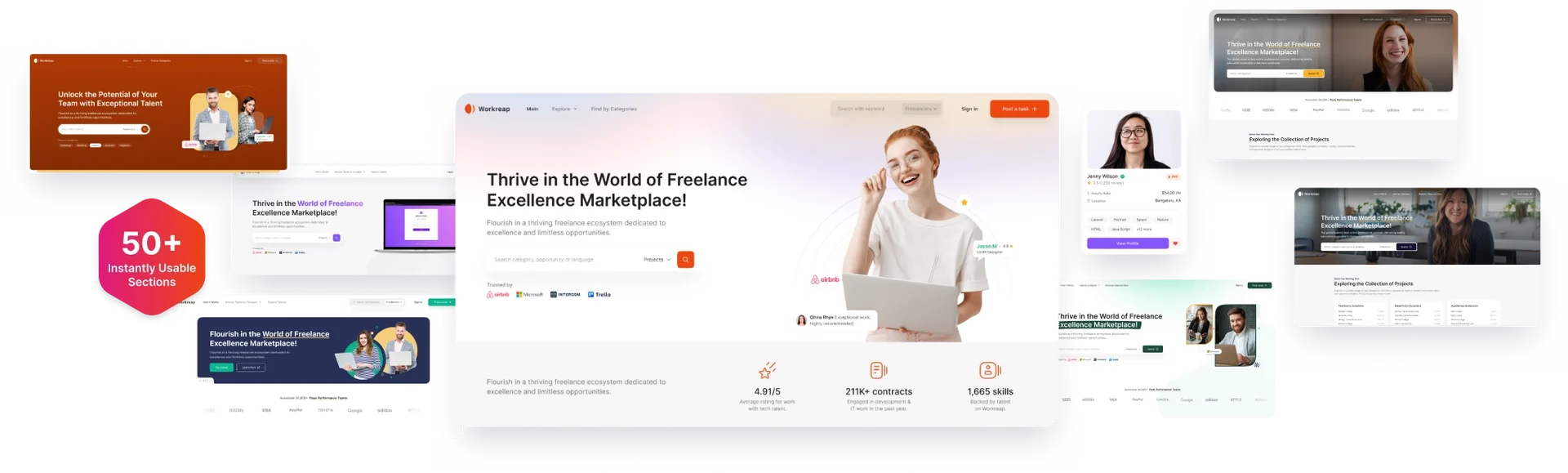Click the purple search icon in purple-themed preview
The image size is (1568, 473).
pyautogui.click(x=336, y=238)
